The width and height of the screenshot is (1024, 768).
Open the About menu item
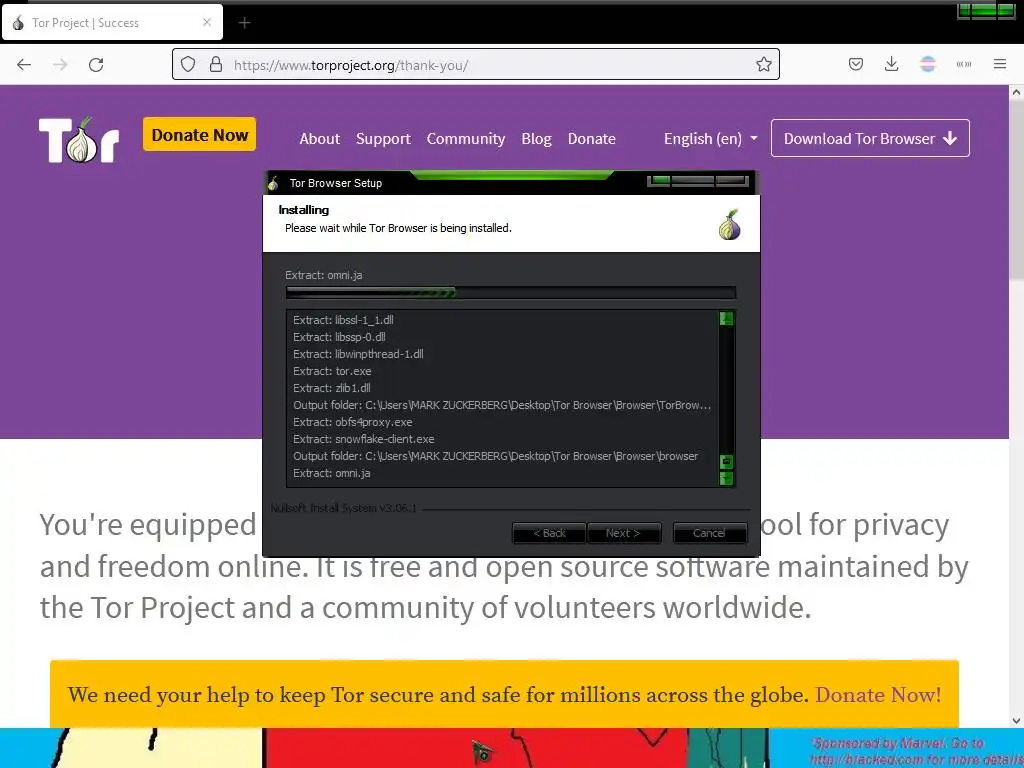click(319, 138)
